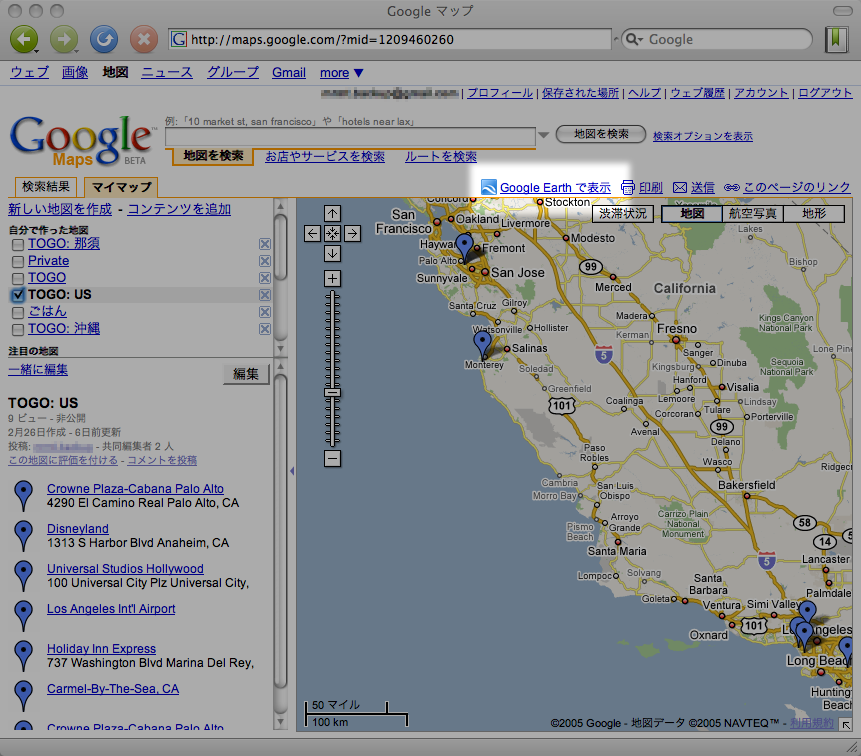
Task: Check the Private map checkbox
Action: tap(18, 261)
